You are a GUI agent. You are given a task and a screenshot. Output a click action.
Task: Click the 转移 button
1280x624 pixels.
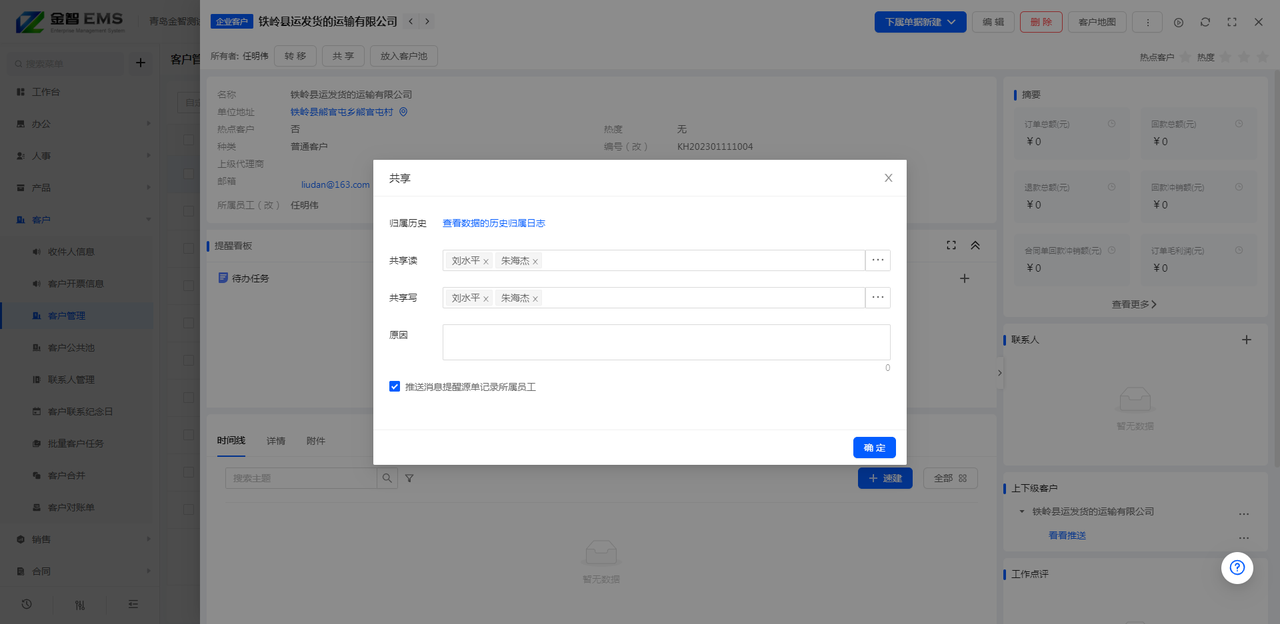coord(296,56)
